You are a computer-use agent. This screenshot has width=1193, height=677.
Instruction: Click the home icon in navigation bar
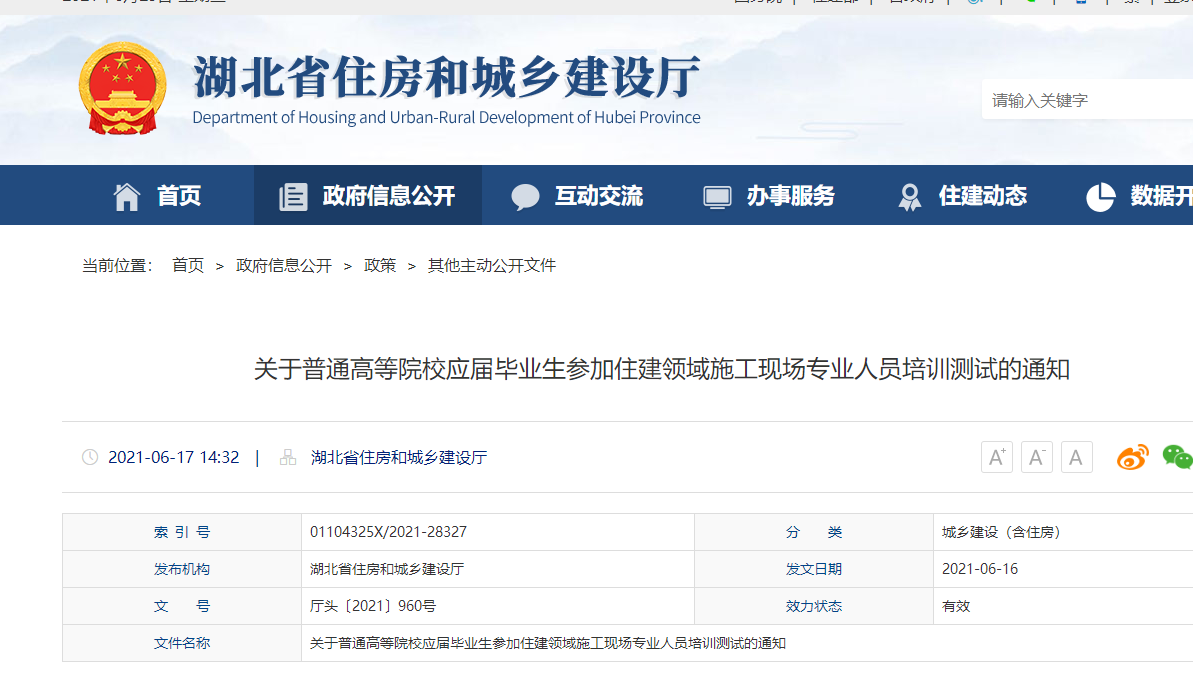click(x=127, y=197)
